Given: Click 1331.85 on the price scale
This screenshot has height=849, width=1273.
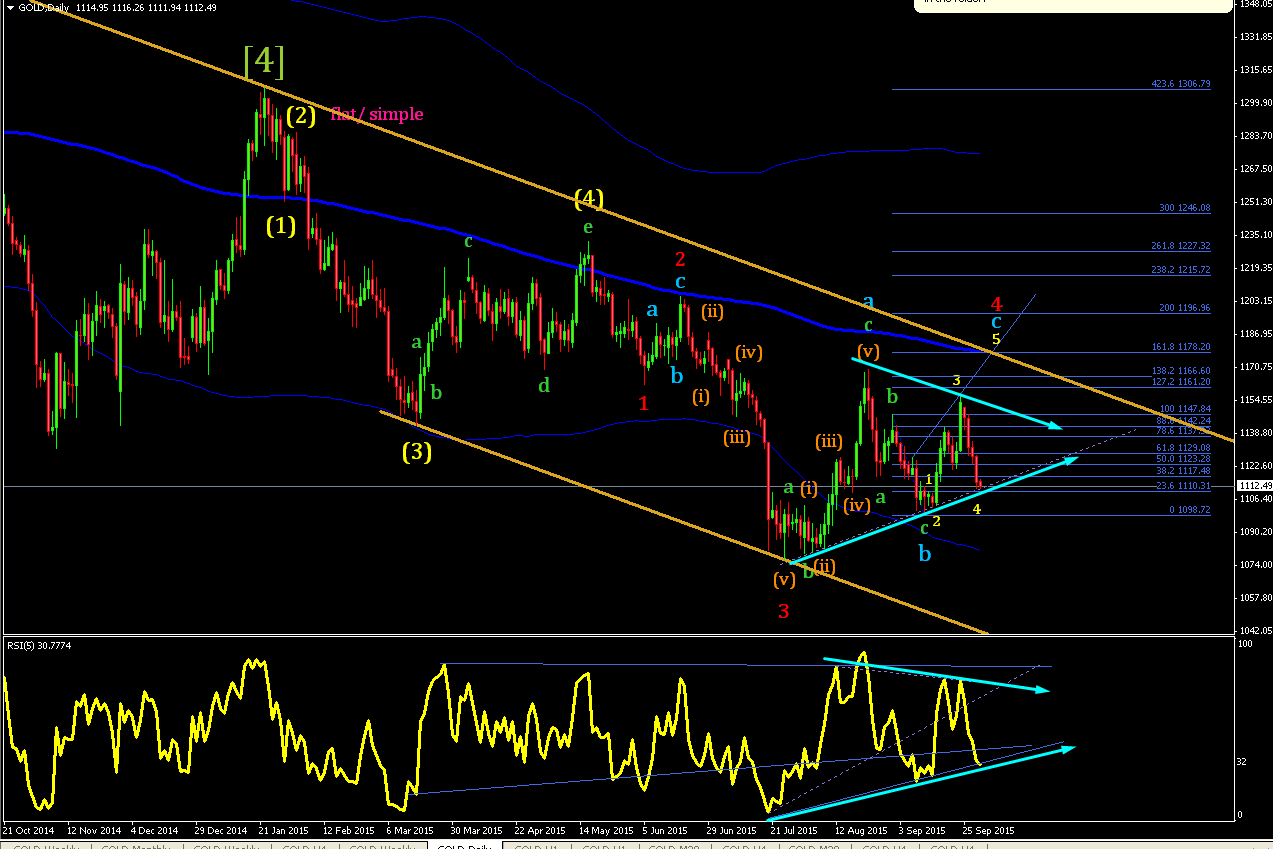Looking at the screenshot, I should (x=1254, y=38).
